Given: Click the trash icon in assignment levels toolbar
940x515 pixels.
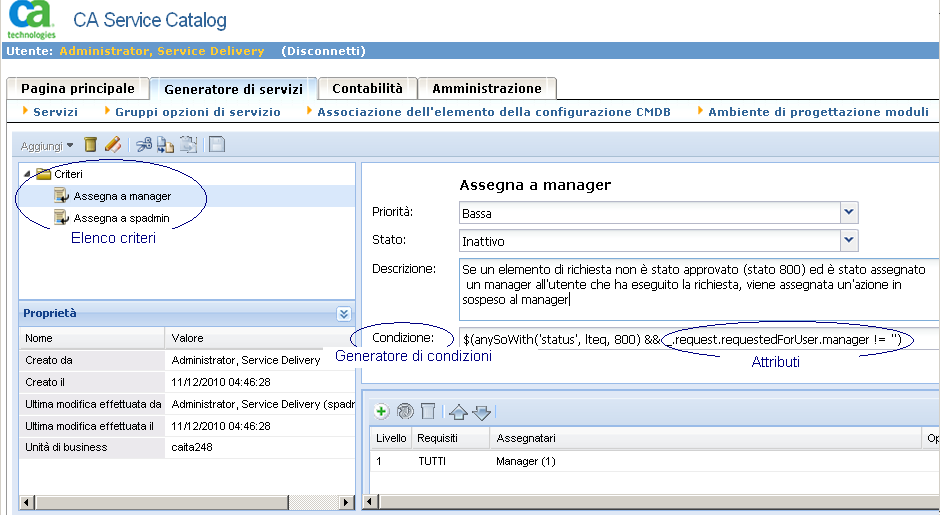Looking at the screenshot, I should pos(428,411).
